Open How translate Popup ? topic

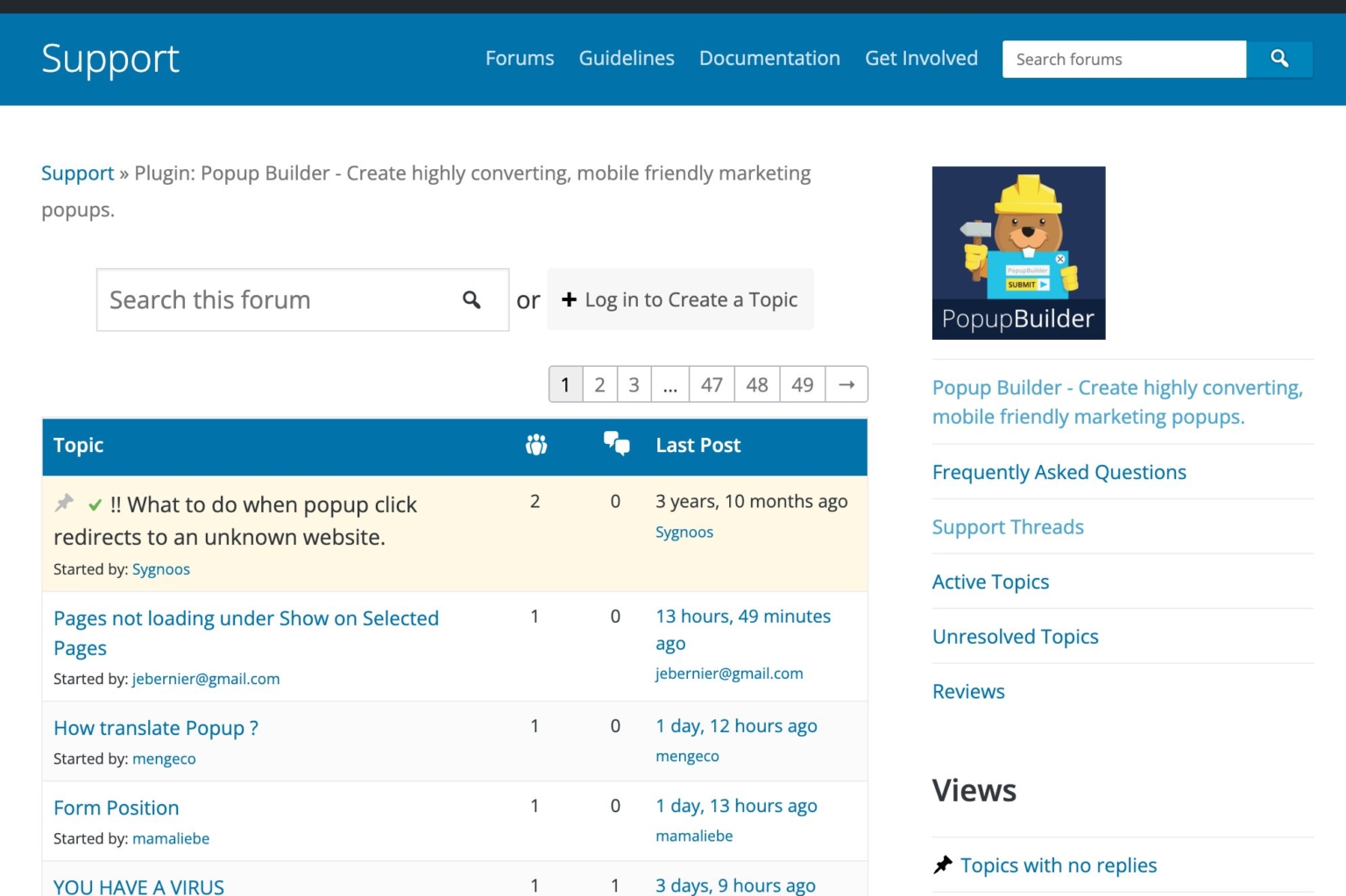(156, 728)
